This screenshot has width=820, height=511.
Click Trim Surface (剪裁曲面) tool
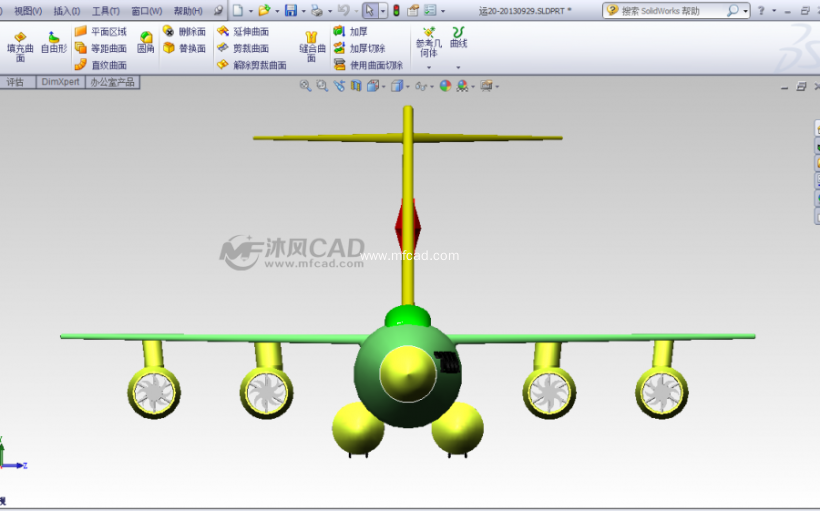click(x=243, y=48)
